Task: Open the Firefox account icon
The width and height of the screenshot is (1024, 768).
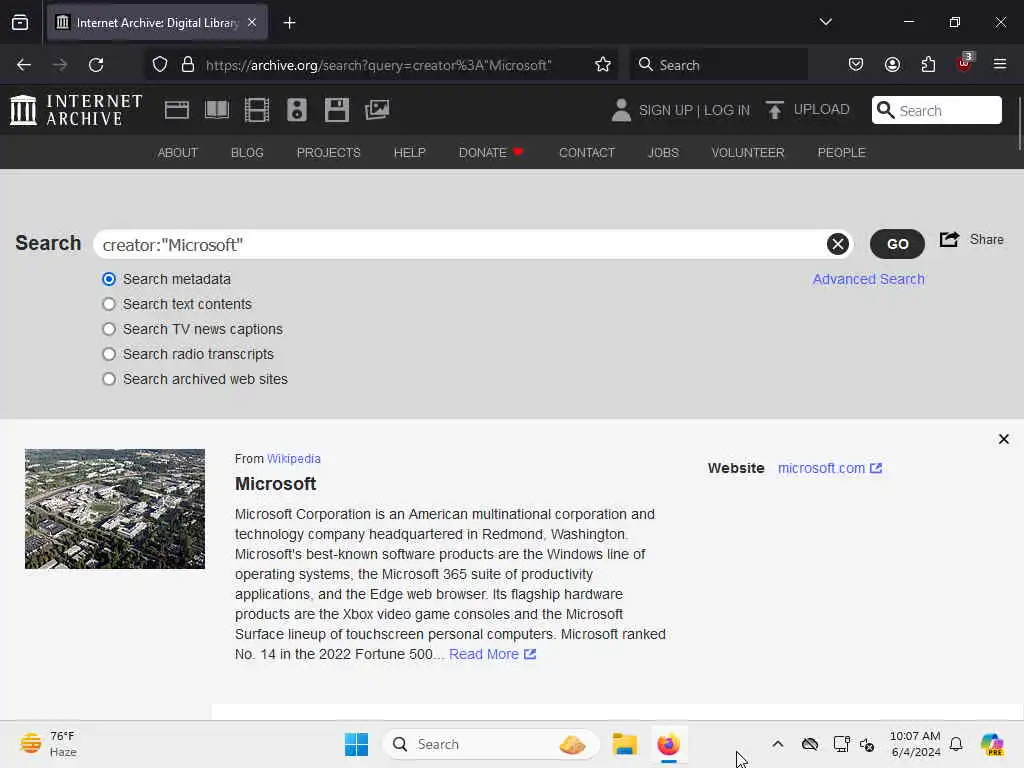Action: tap(892, 65)
